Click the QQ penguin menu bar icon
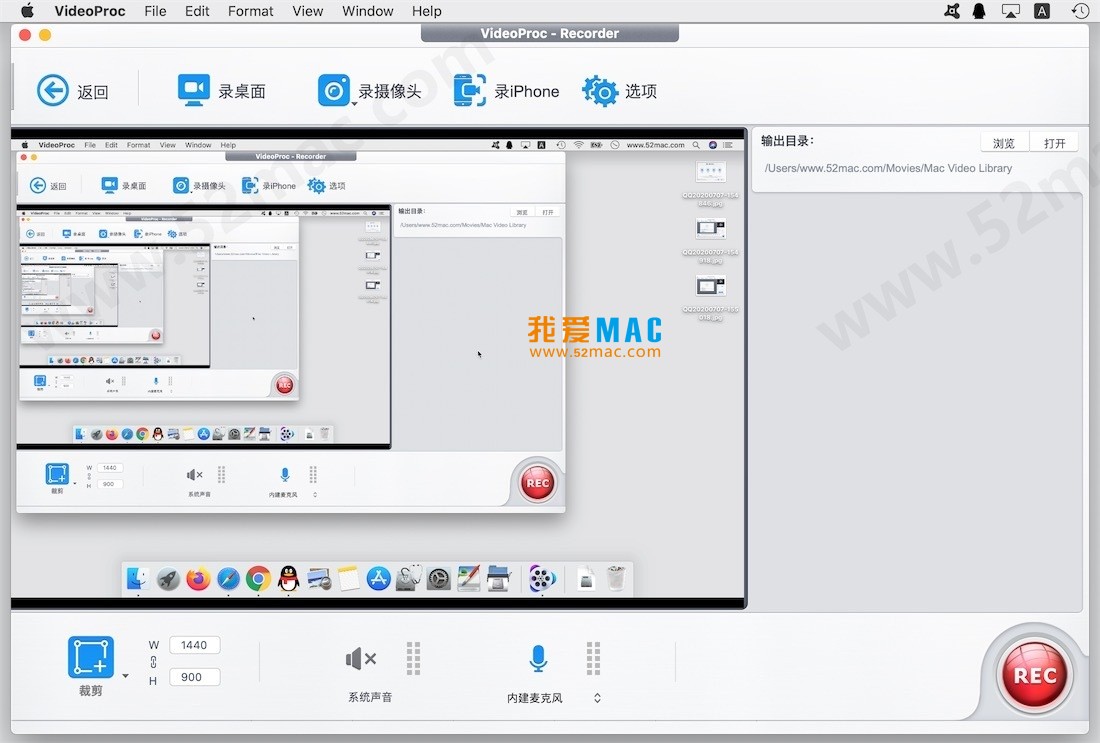The width and height of the screenshot is (1100, 743). (979, 11)
